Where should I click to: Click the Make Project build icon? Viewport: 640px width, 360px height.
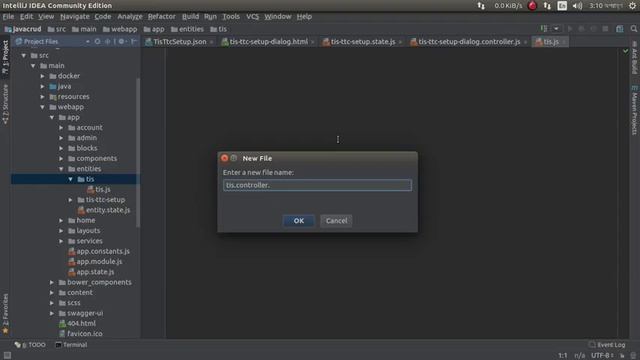(x=544, y=29)
